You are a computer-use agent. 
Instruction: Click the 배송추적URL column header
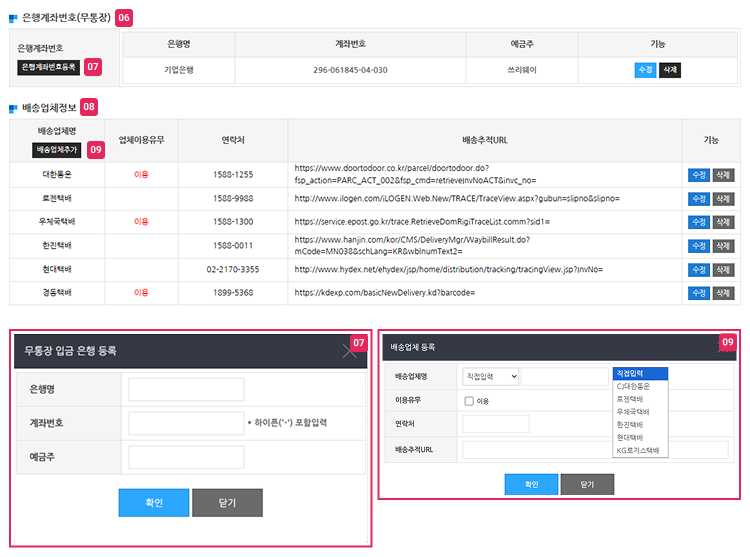(x=485, y=140)
